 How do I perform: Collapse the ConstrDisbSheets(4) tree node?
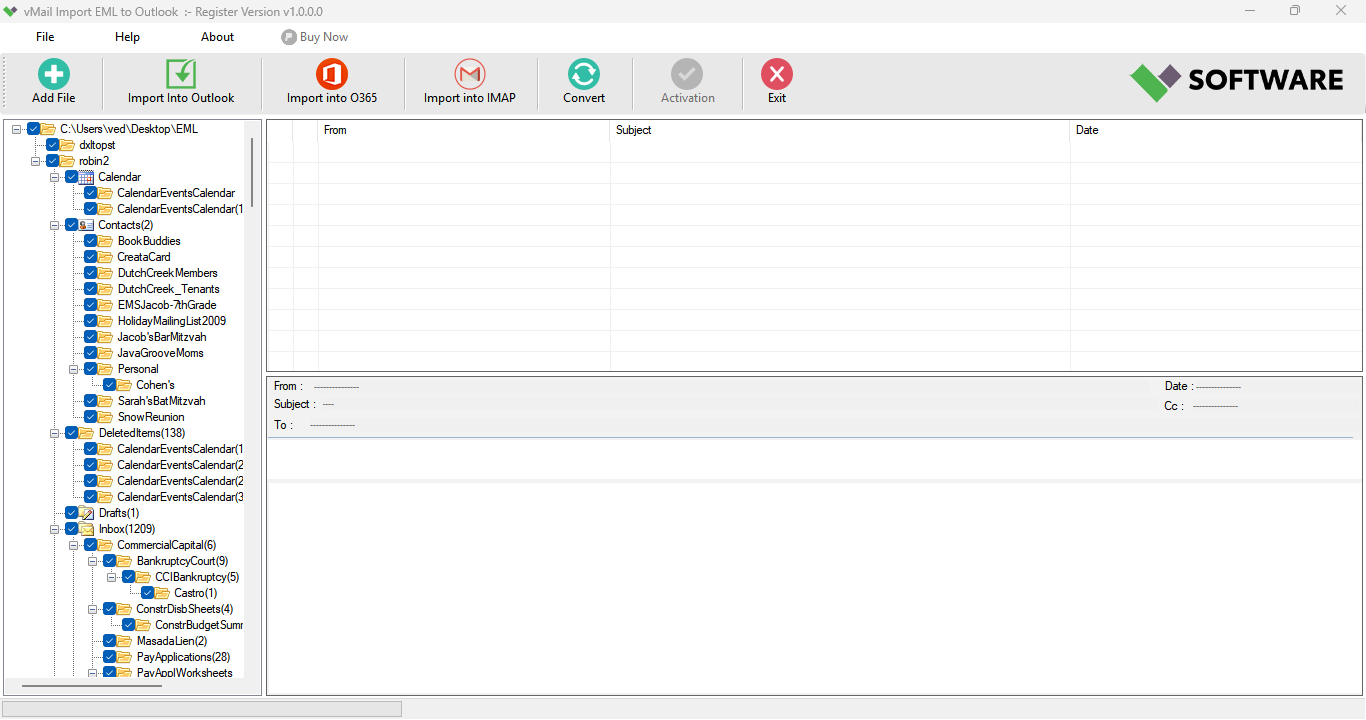point(93,609)
